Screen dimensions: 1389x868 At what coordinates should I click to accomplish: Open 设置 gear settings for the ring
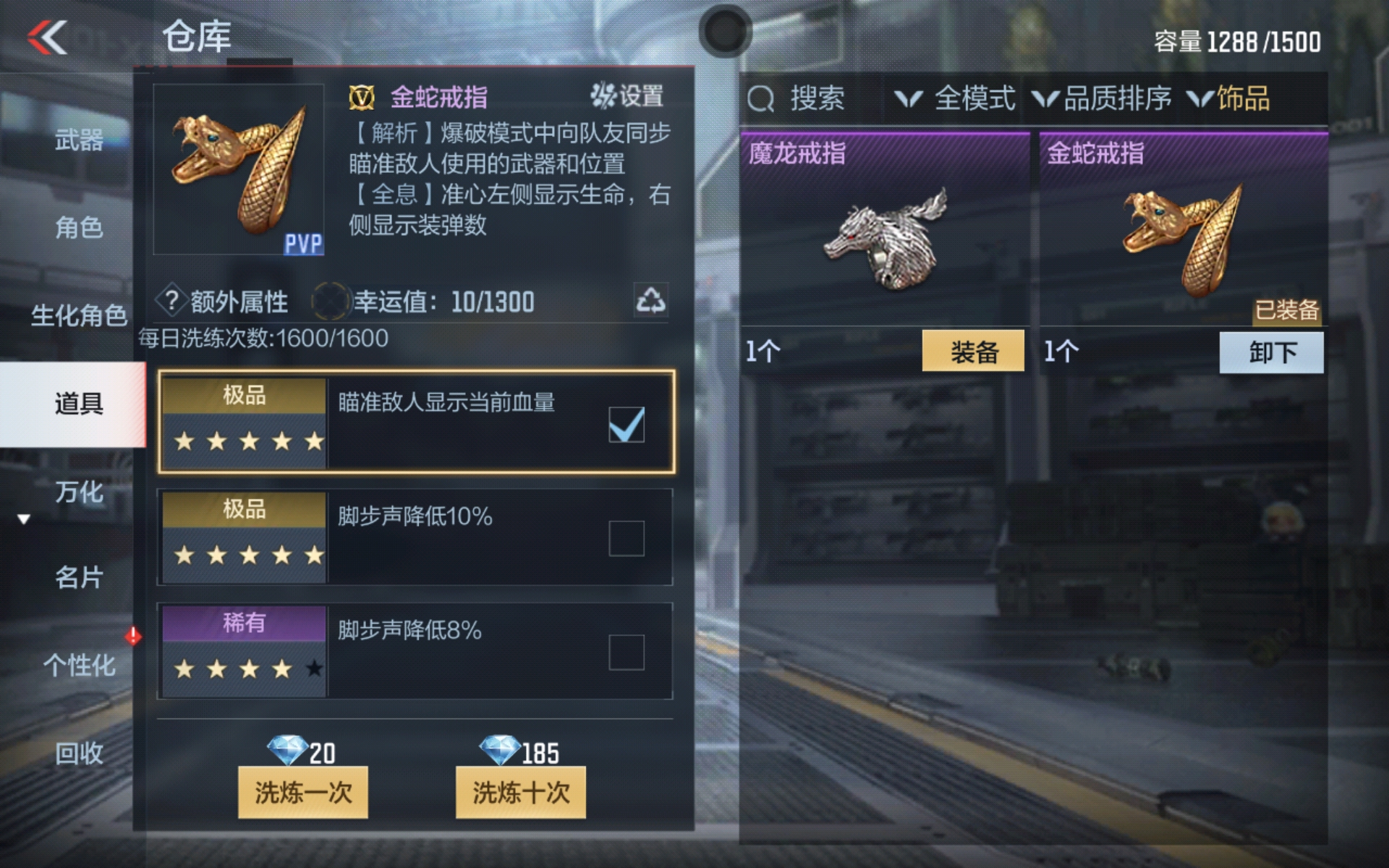coord(627,95)
